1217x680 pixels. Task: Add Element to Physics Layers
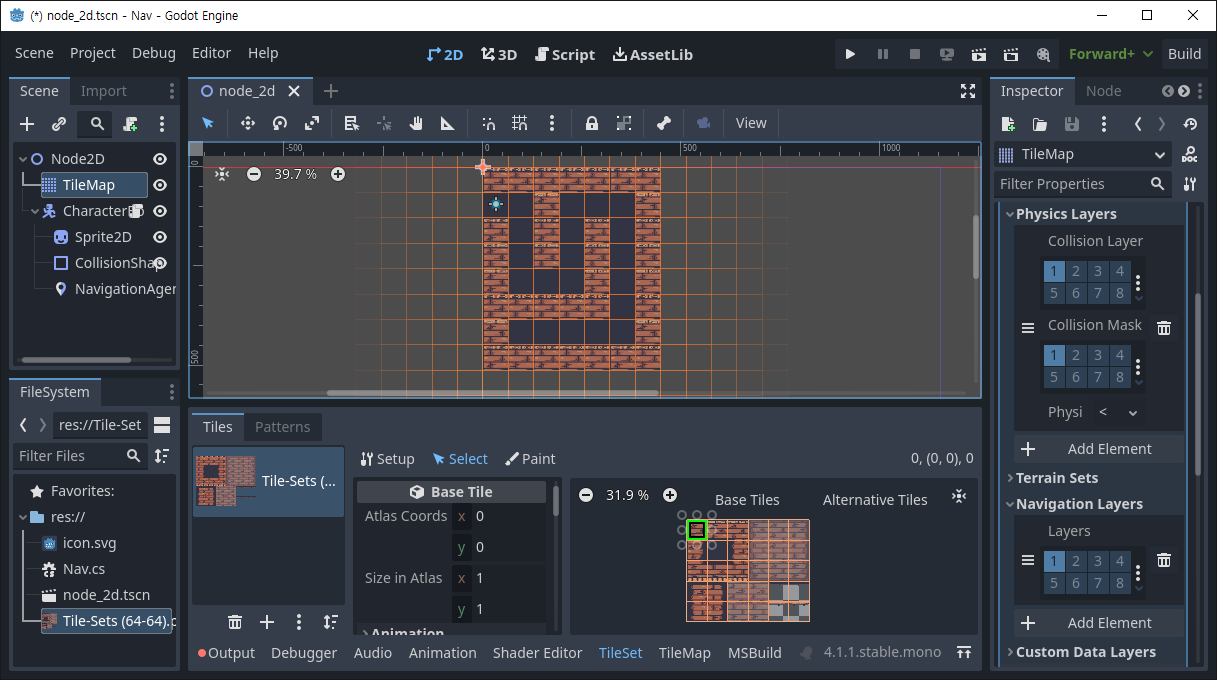point(1098,449)
